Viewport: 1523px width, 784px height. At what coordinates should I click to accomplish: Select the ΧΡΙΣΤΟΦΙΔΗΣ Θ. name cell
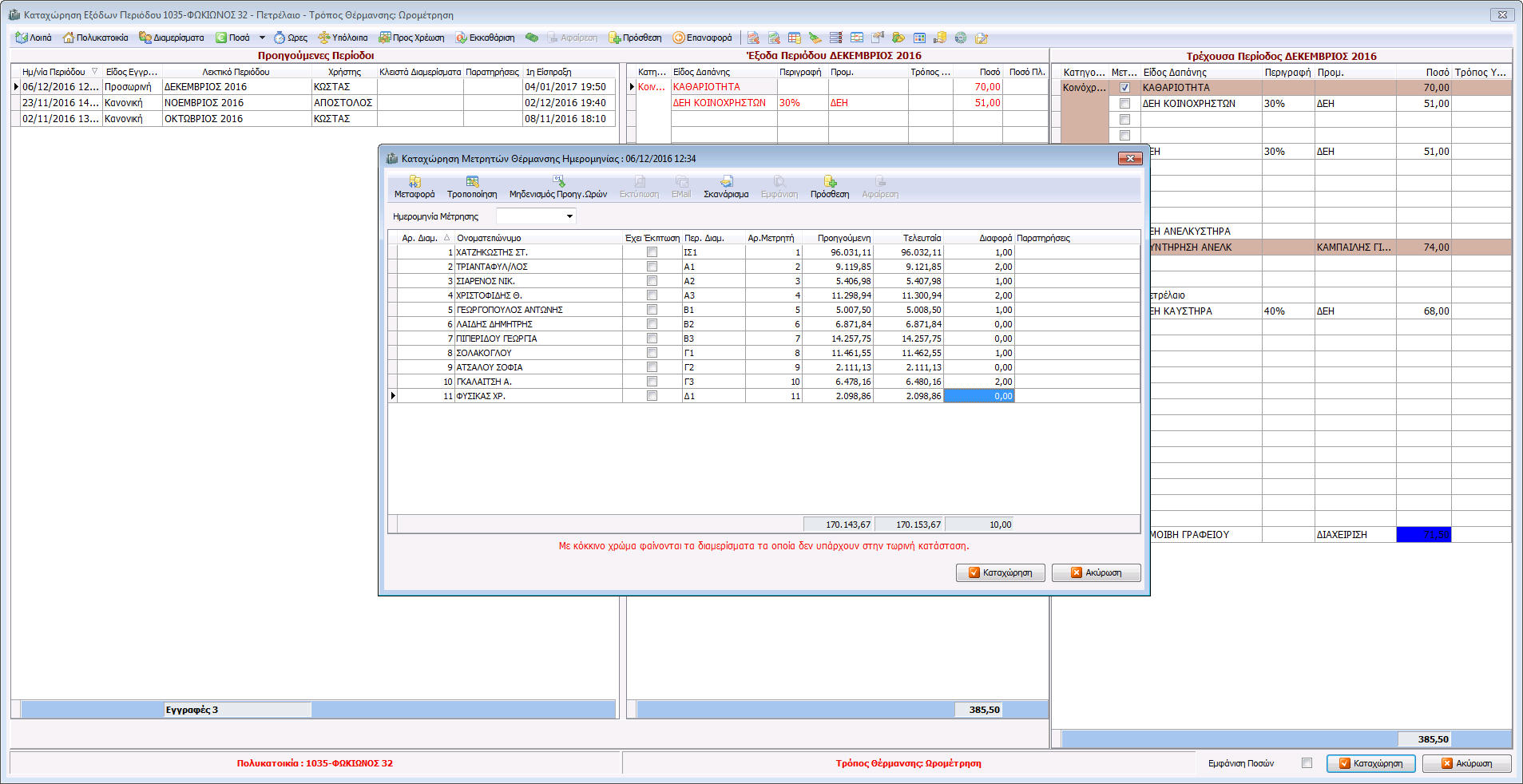tap(538, 295)
